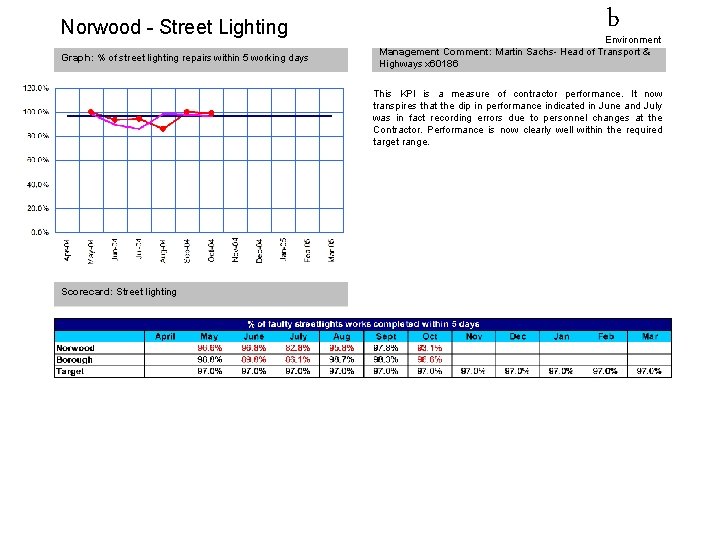Viewport: 720px width, 540px height.
Task: Click the red data point at May on the graph
Action: point(91,112)
